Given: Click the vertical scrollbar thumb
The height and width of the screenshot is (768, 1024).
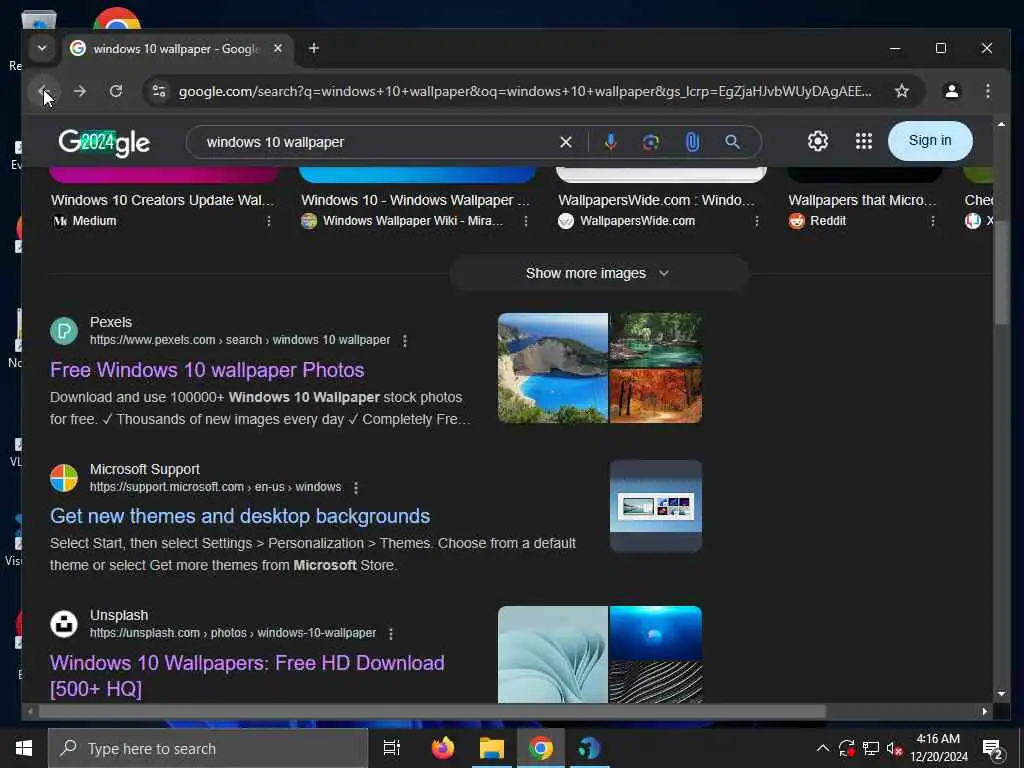Looking at the screenshot, I should [x=1001, y=272].
